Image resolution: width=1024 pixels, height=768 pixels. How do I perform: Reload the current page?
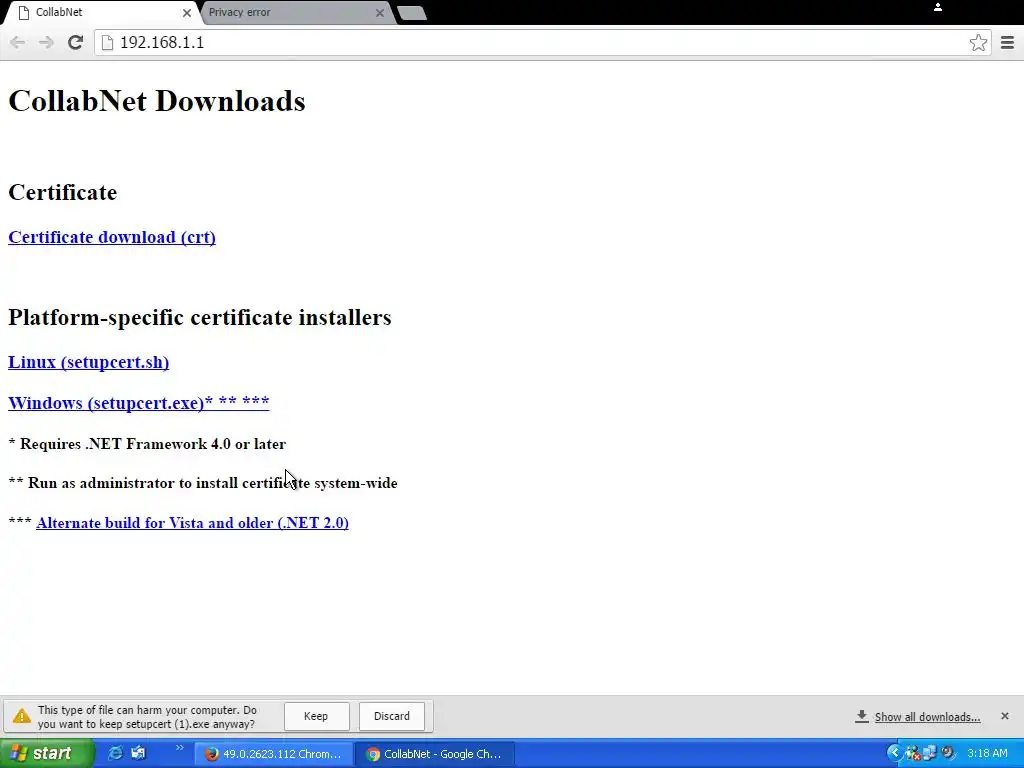[x=76, y=42]
